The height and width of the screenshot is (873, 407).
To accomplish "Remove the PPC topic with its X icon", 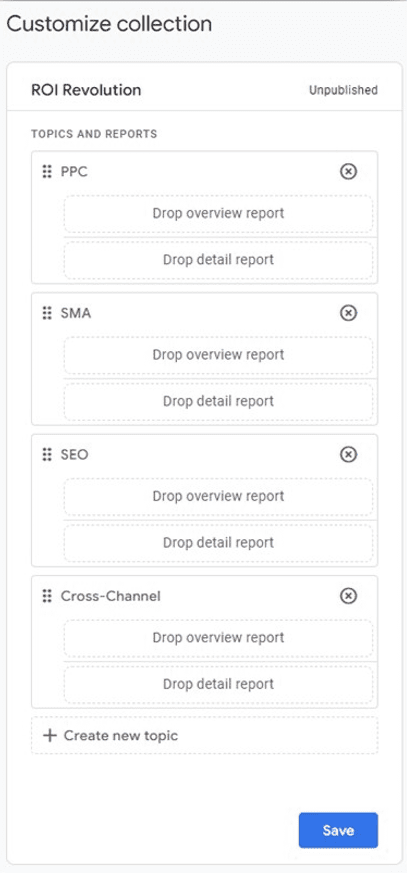I will [x=348, y=172].
